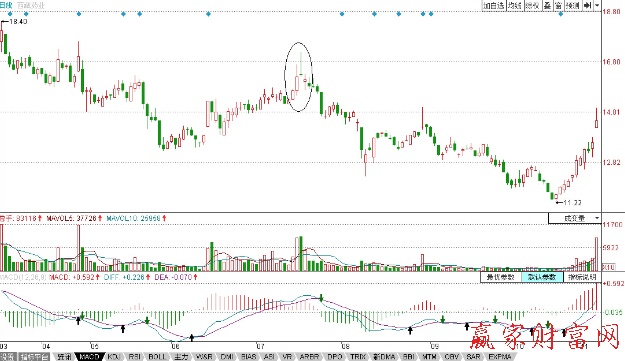The height and width of the screenshot is (361, 625).
Task: Select the RSI indicator tab
Action: point(135,357)
